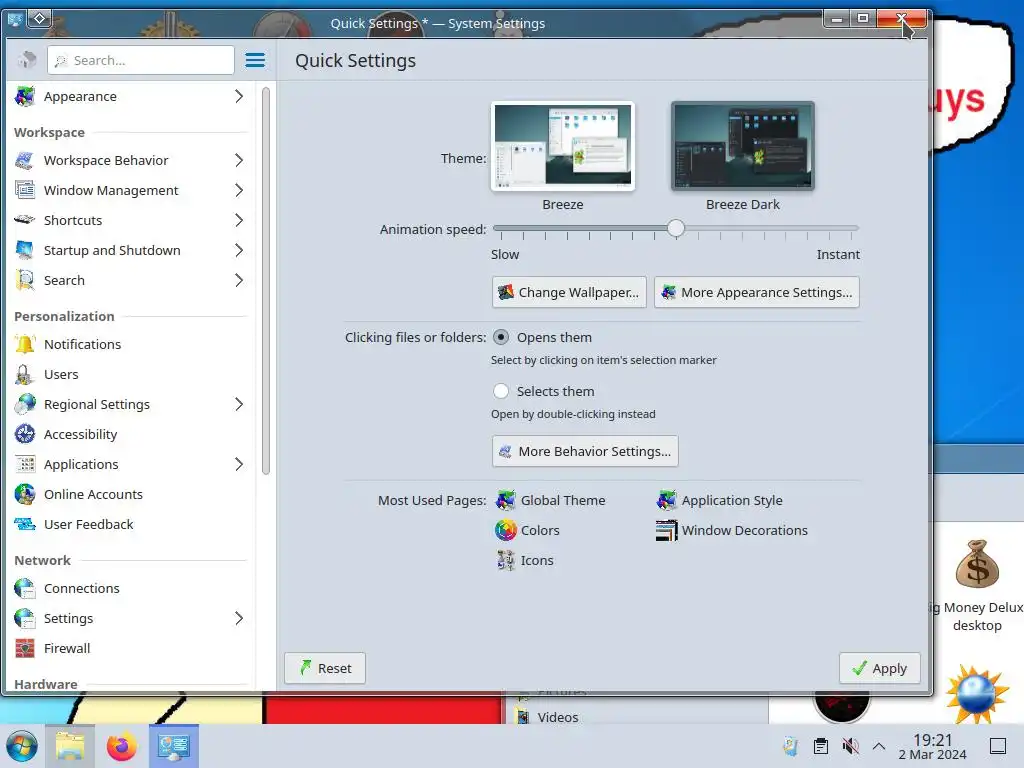The image size is (1024, 768).
Task: Click the Shortcuts keyboard icon
Action: (x=25, y=220)
